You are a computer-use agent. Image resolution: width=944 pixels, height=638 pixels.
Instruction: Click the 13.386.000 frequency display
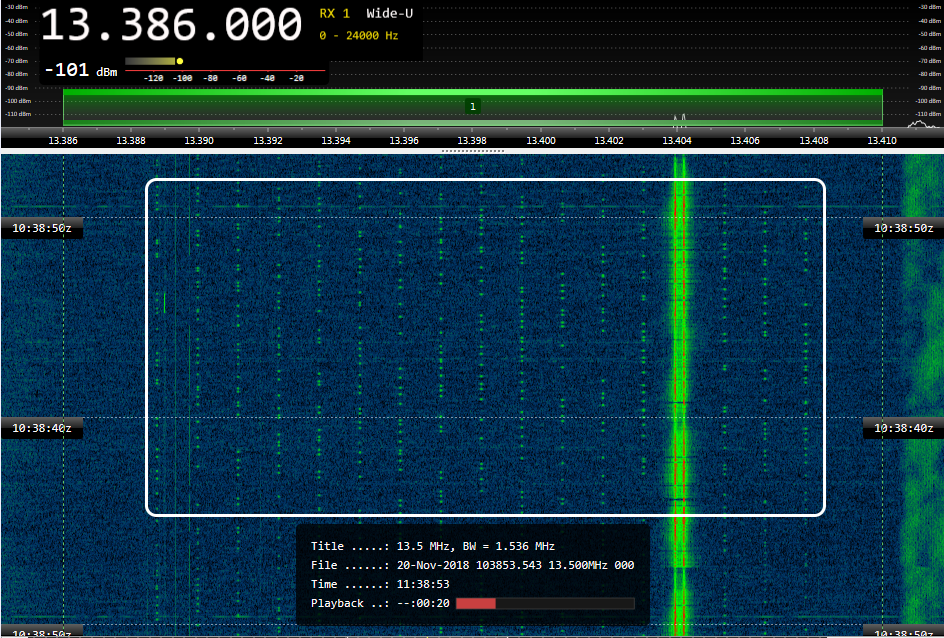pos(171,26)
